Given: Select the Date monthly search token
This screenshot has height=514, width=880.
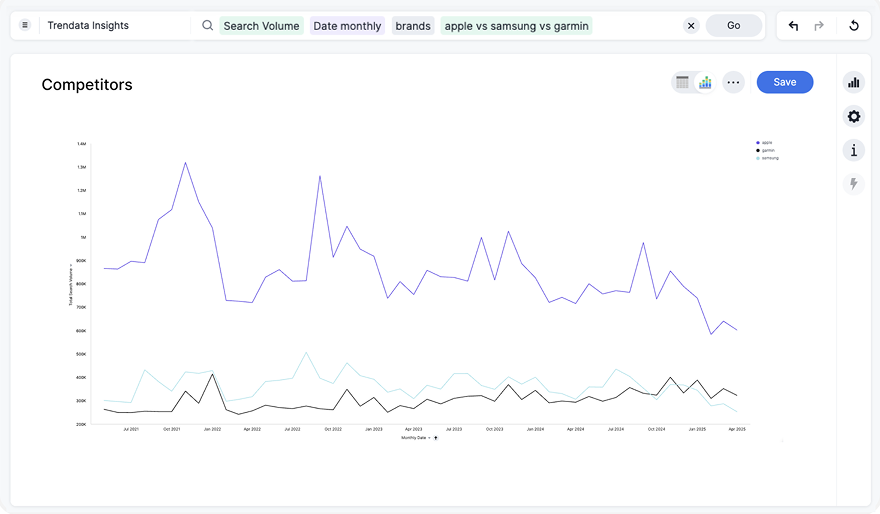Looking at the screenshot, I should (x=347, y=25).
